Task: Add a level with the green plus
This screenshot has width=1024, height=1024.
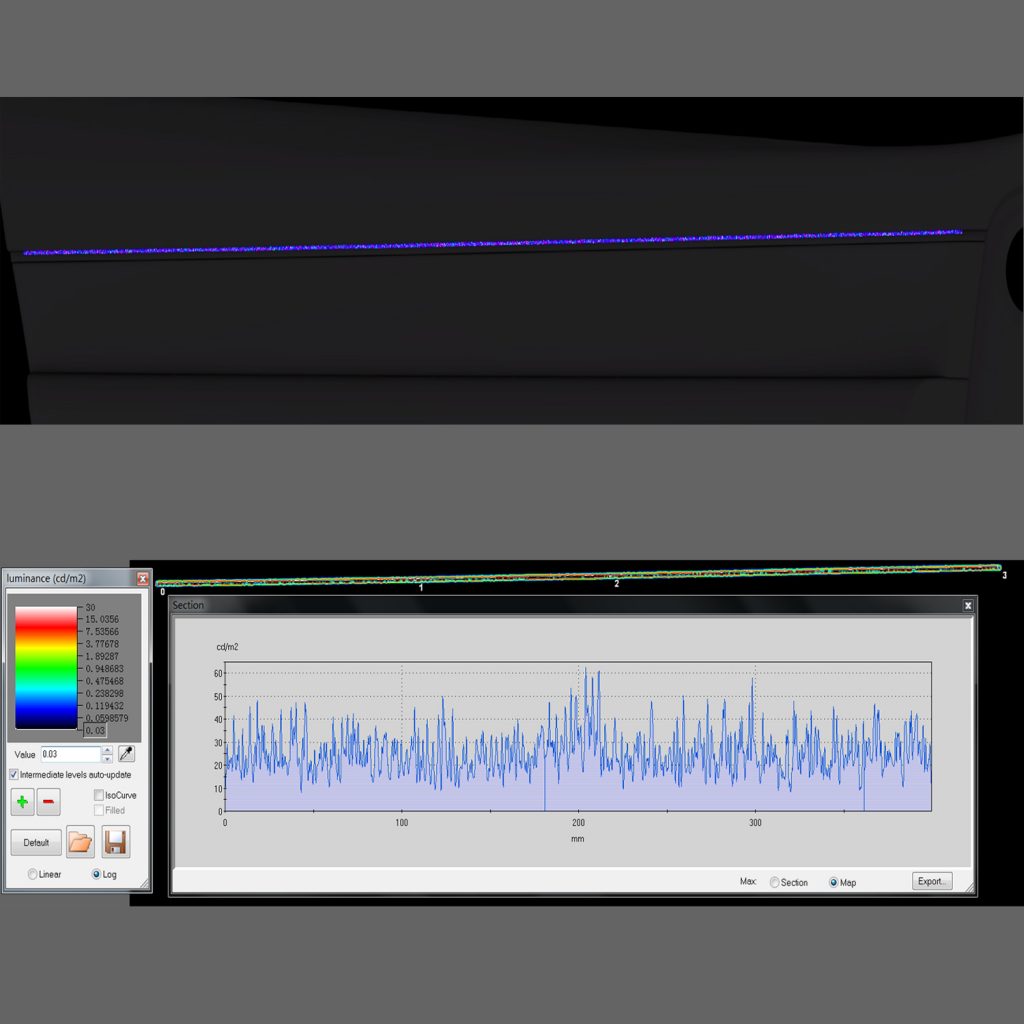Action: tap(22, 802)
